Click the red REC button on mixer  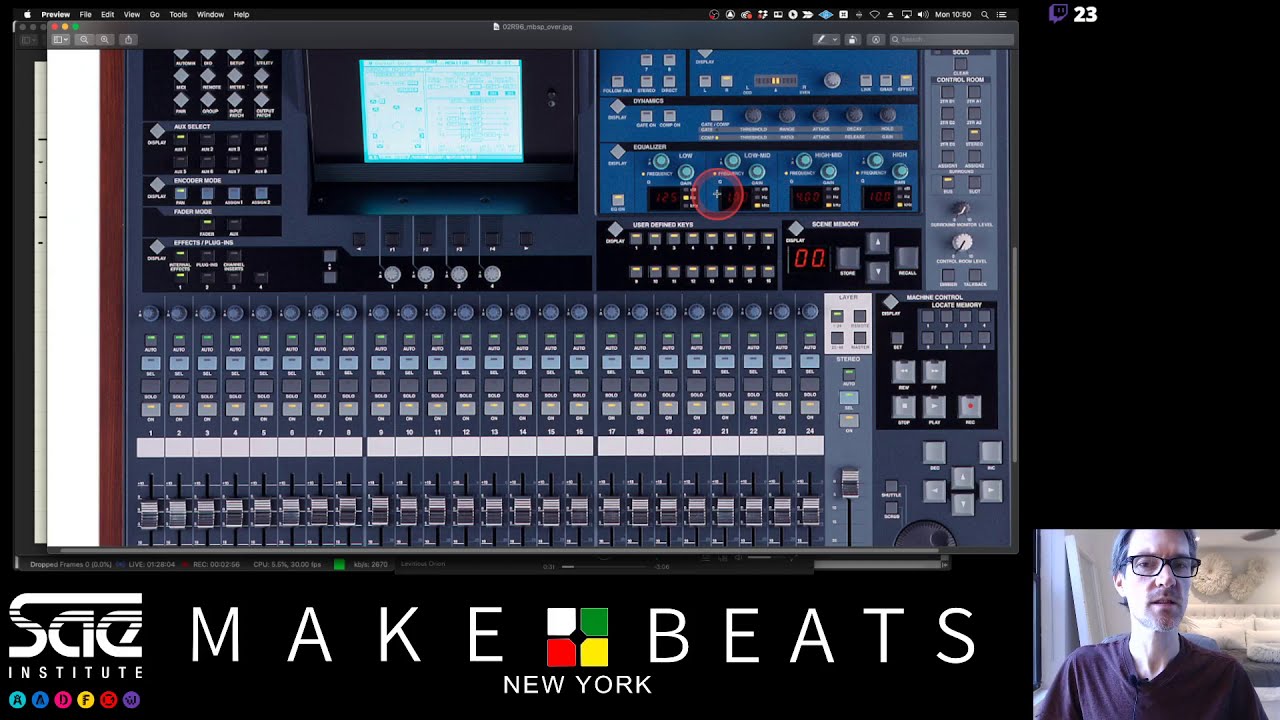pyautogui.click(x=968, y=406)
